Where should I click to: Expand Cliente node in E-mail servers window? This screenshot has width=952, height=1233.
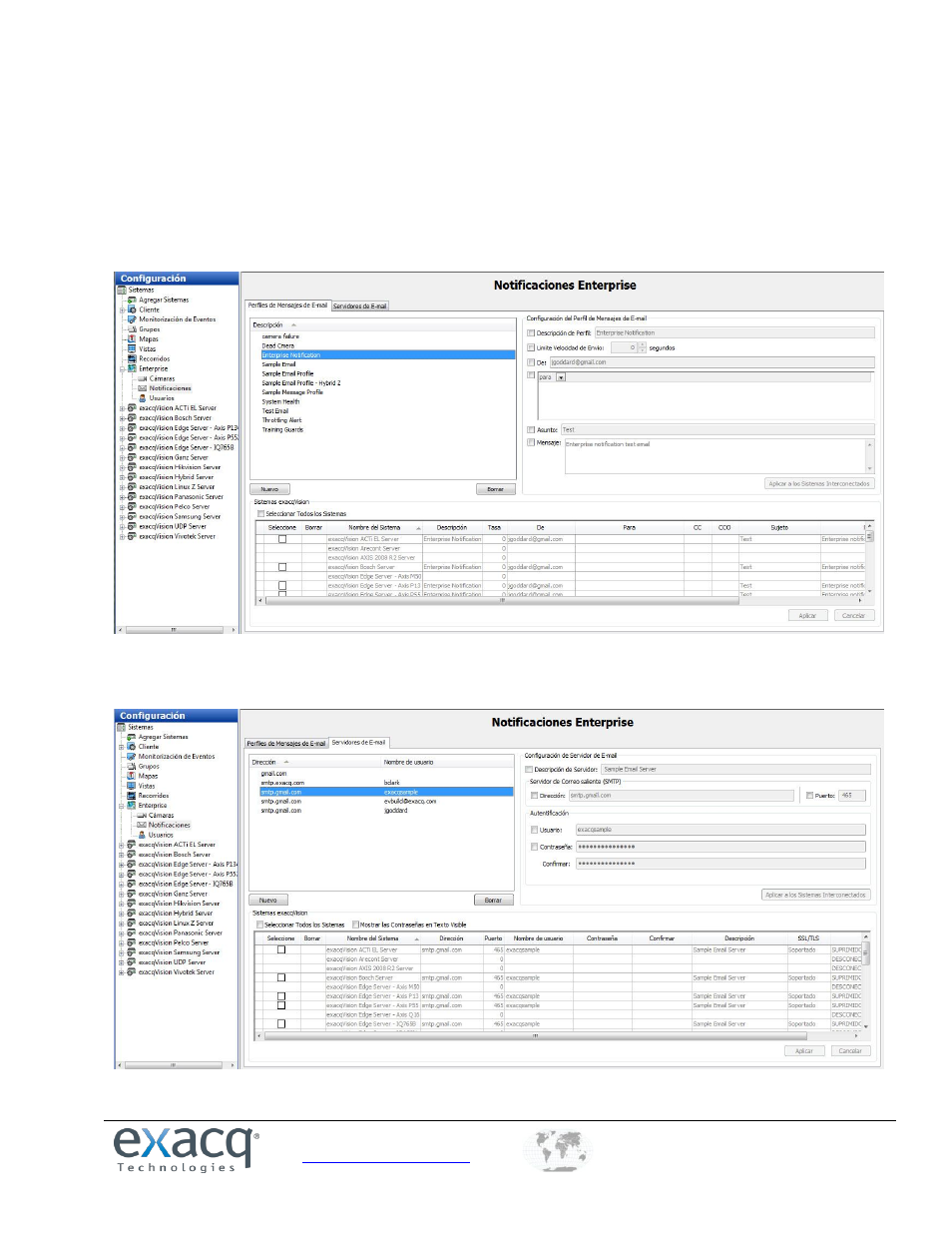(121, 747)
